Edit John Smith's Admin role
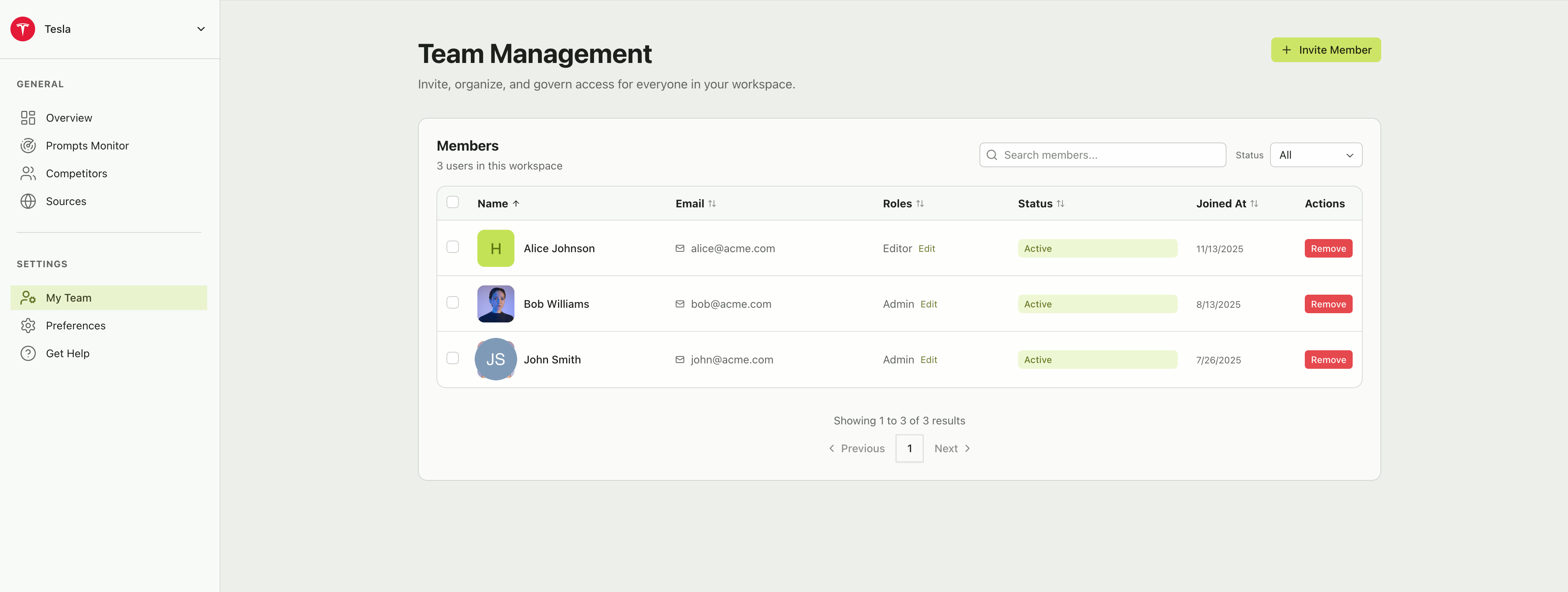The image size is (1568, 592). pyautogui.click(x=929, y=360)
